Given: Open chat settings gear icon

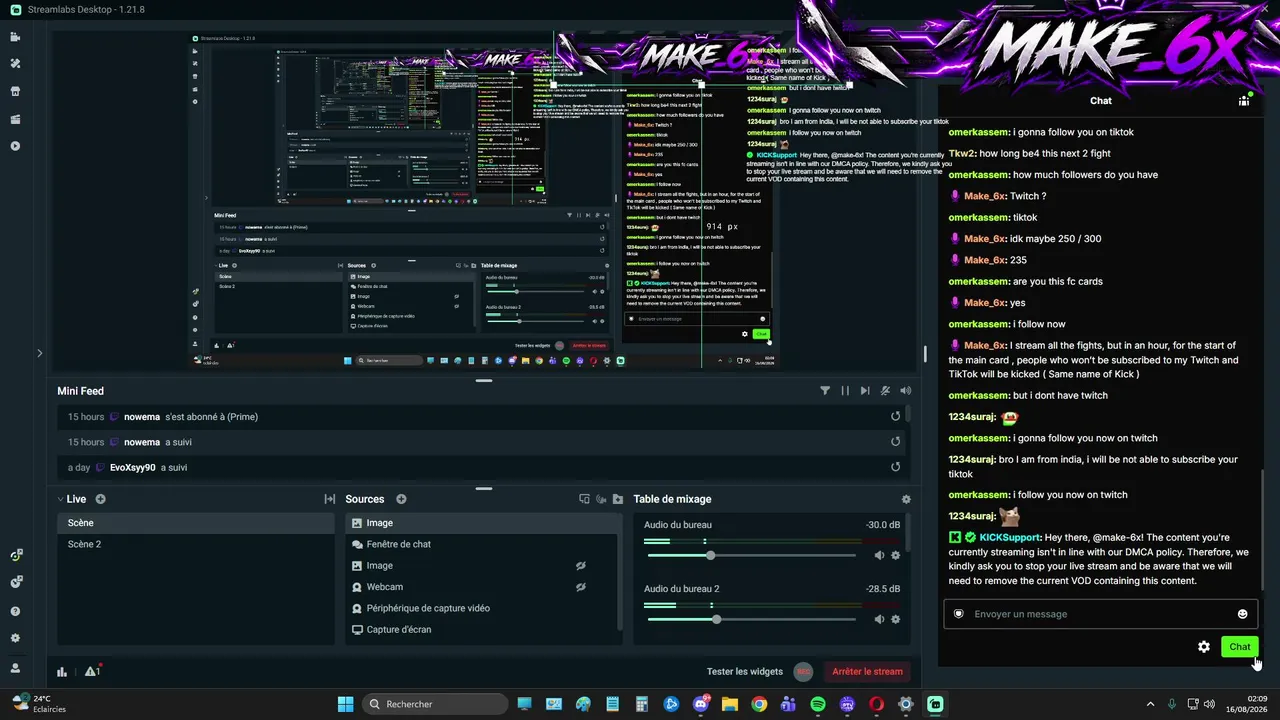Looking at the screenshot, I should pyautogui.click(x=1204, y=647).
